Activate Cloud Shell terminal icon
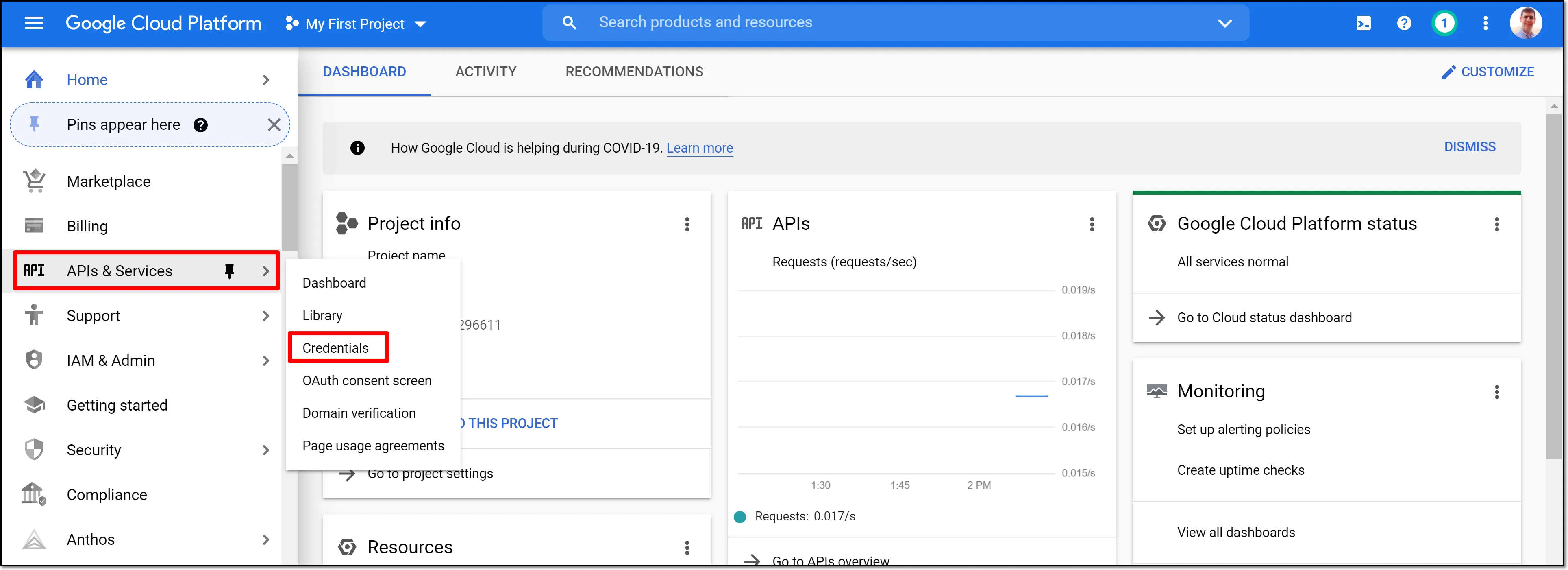Screen dimensions: 1568x570 [1364, 23]
